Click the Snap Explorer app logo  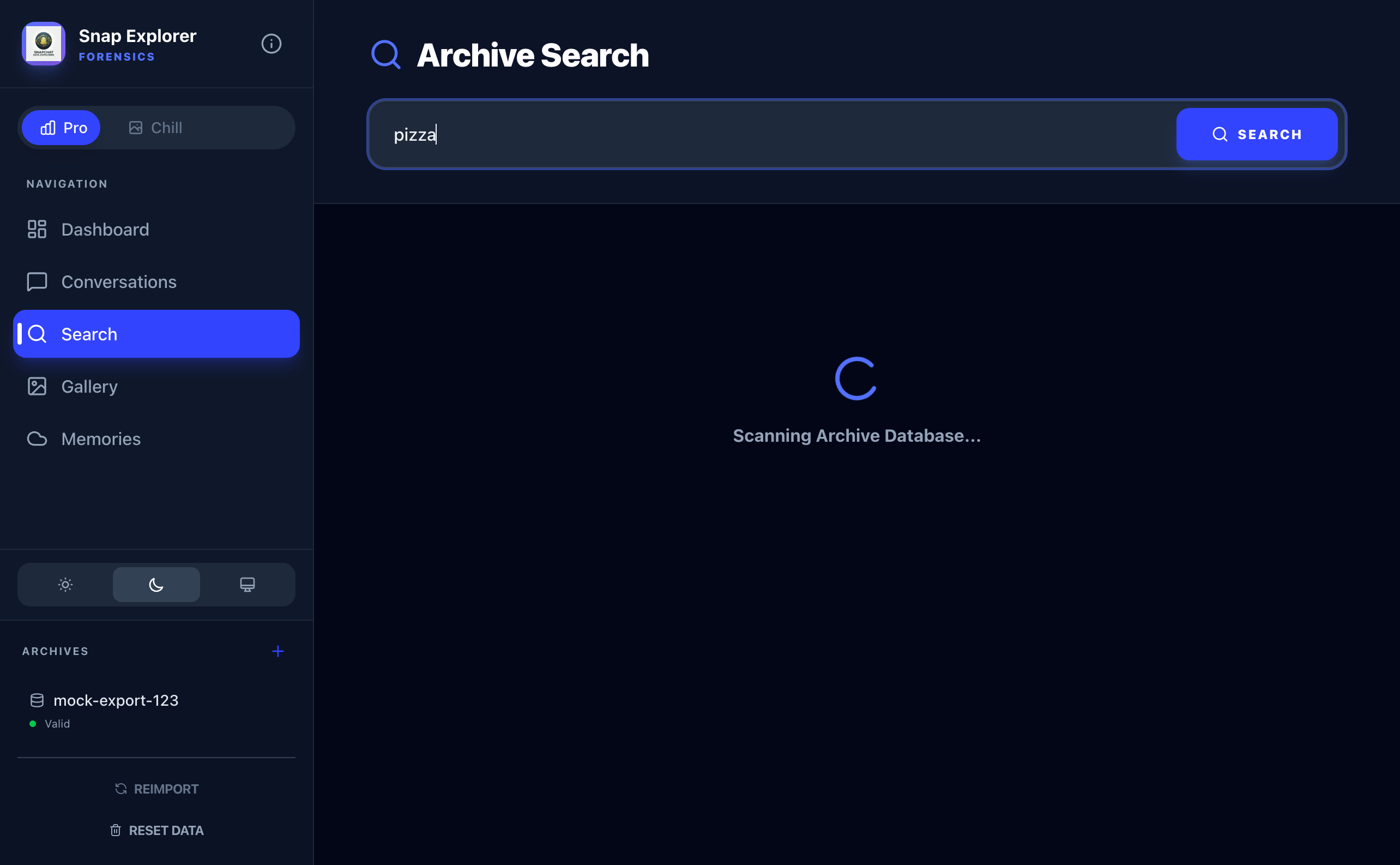click(x=43, y=44)
